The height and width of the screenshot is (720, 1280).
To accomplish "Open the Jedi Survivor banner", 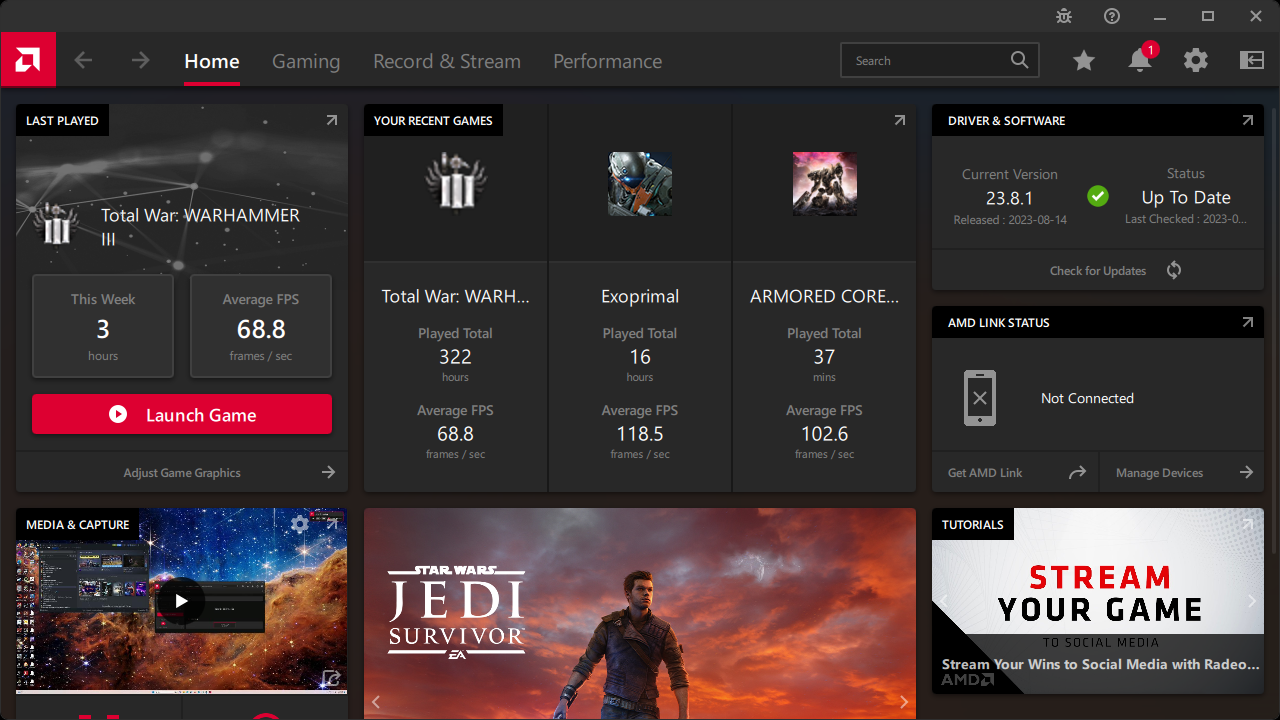I will 640,614.
